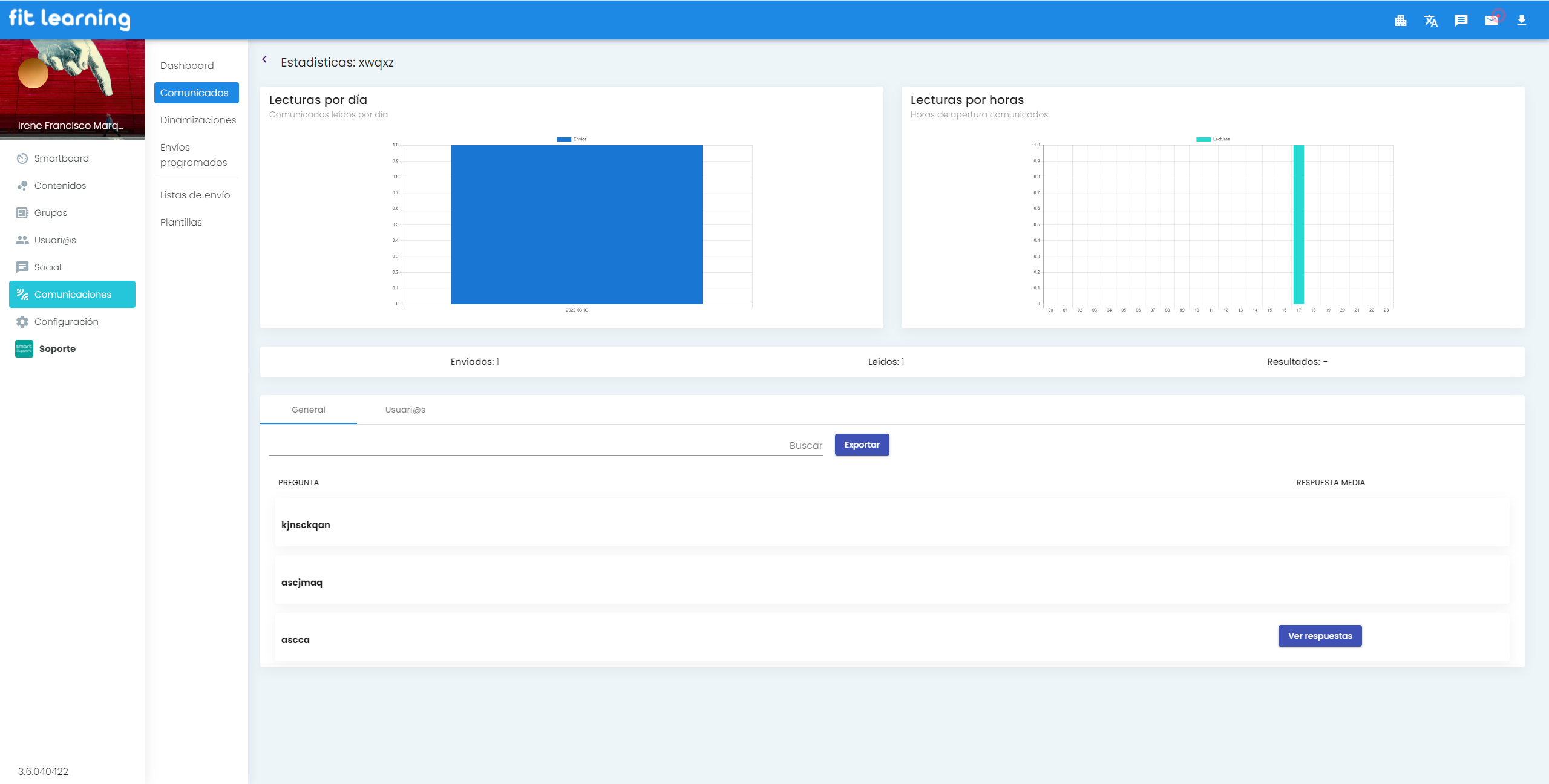Image resolution: width=1549 pixels, height=784 pixels.
Task: Click Ver respuestas for ascca
Action: click(1320, 636)
